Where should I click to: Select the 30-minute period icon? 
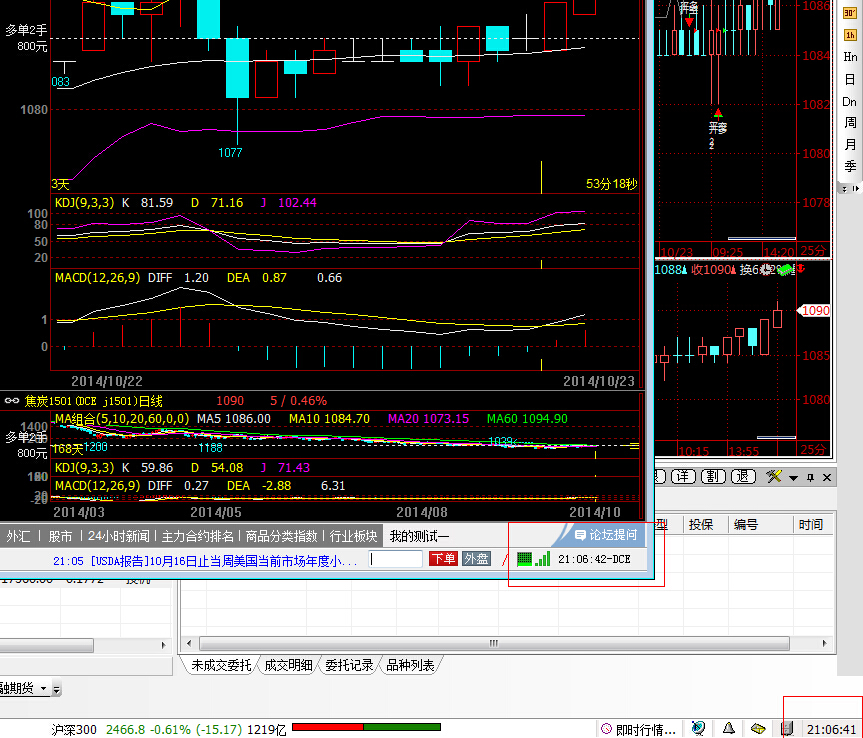pyautogui.click(x=850, y=13)
